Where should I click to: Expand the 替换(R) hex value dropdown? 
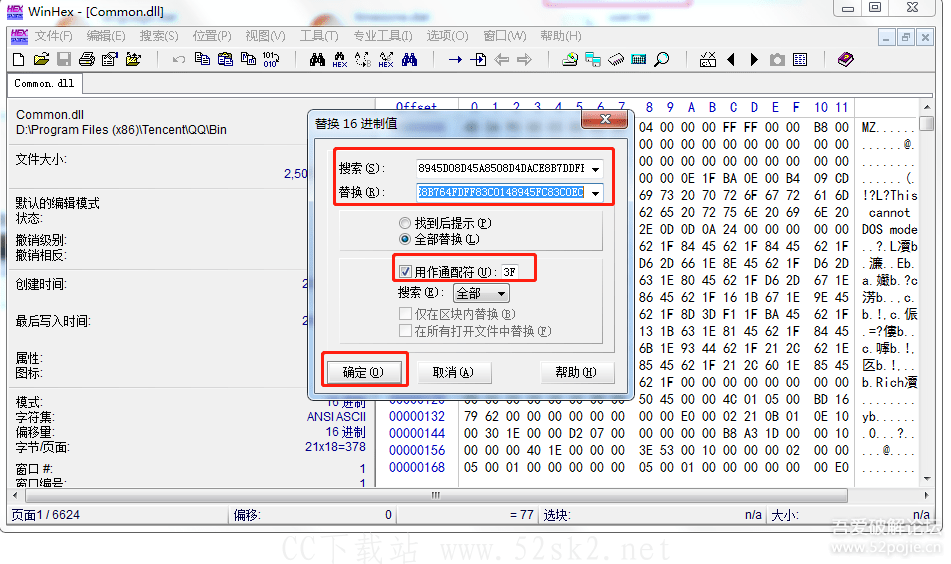coord(596,193)
